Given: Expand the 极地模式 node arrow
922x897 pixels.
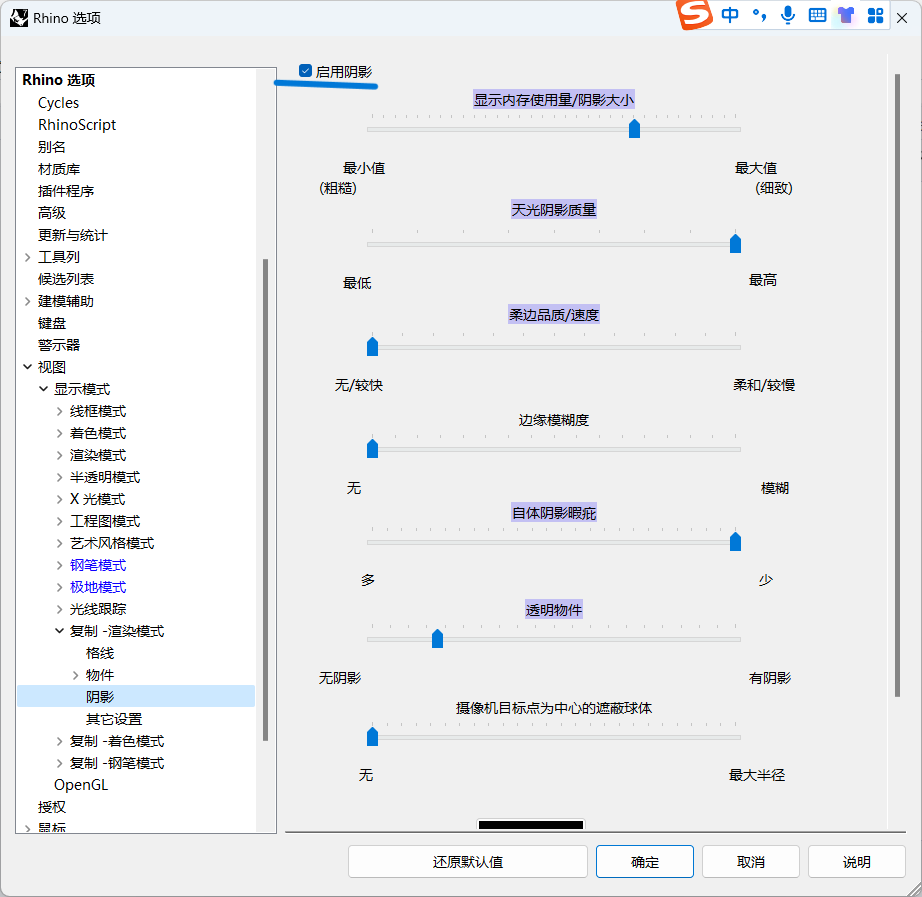Looking at the screenshot, I should (59, 587).
